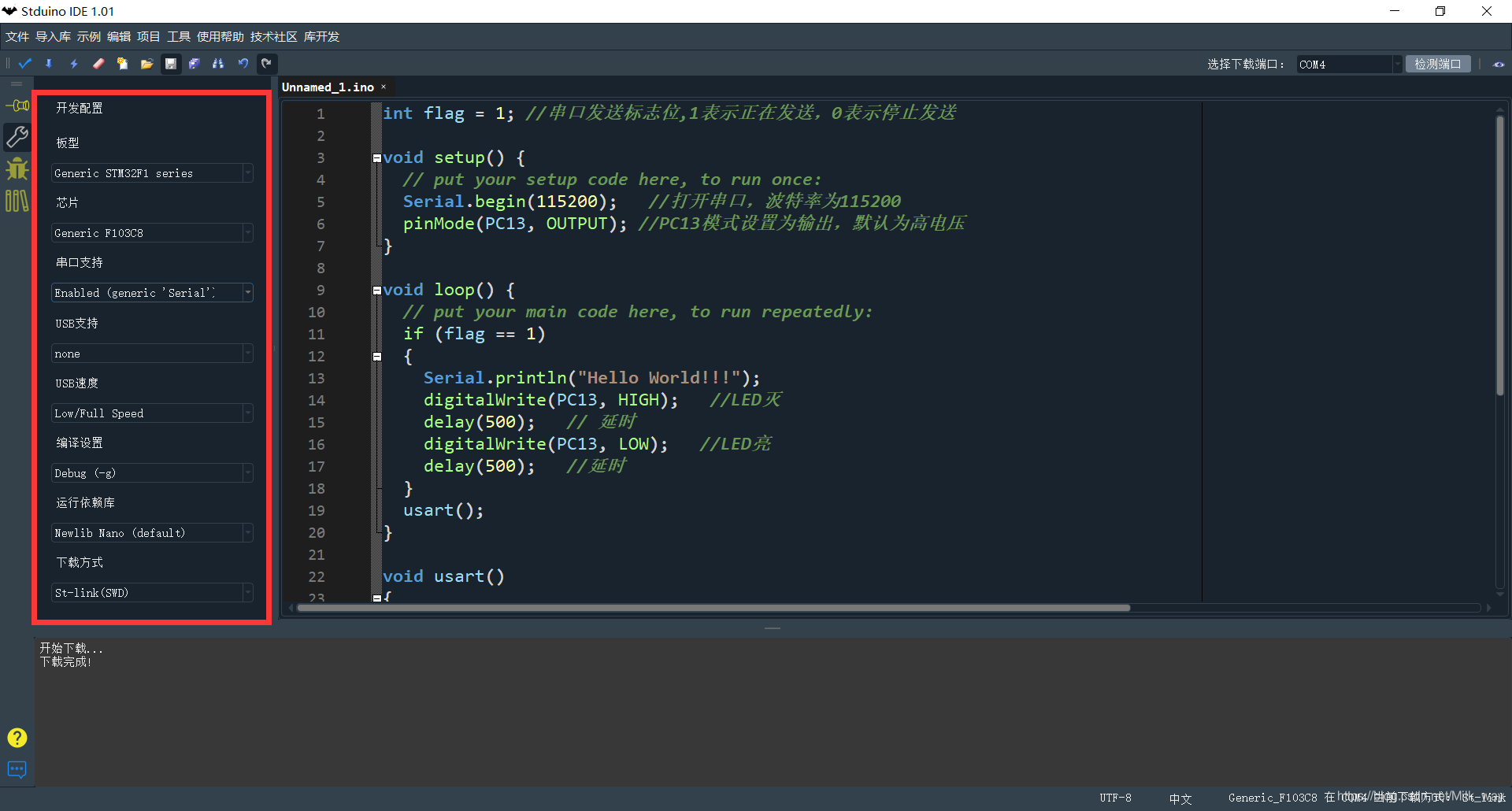Screen dimensions: 1512x811
Task: Toggle the eye icon in top right
Action: 1499,65
